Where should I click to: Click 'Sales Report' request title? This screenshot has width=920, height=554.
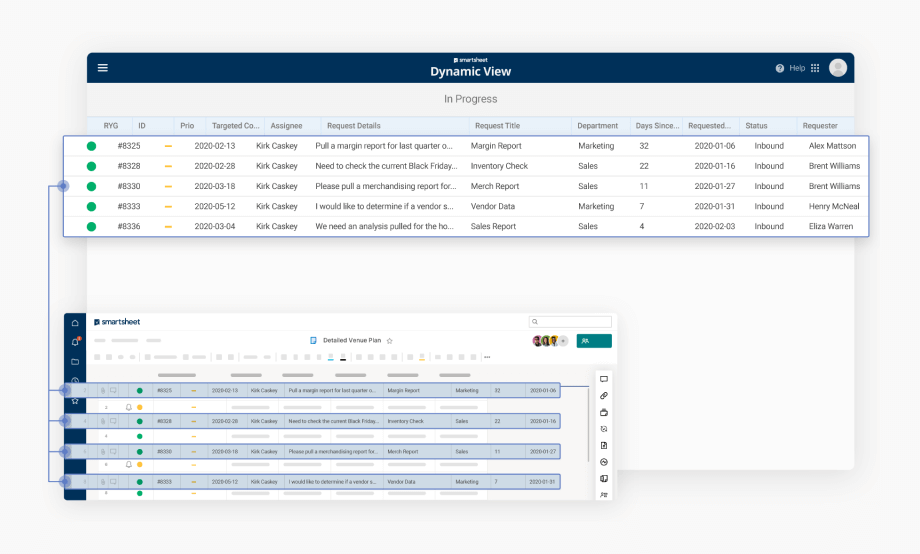pyautogui.click(x=493, y=226)
